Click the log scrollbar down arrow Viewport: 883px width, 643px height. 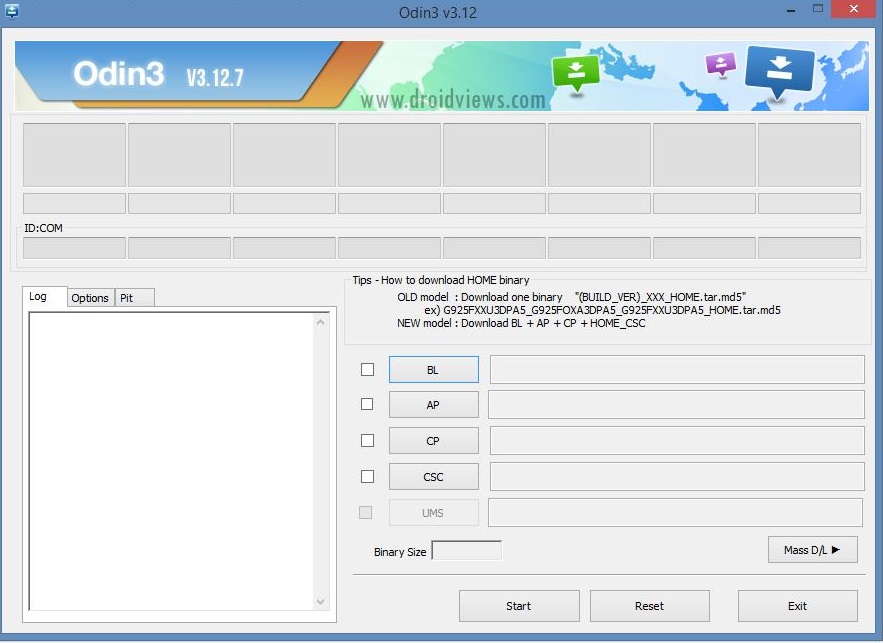click(x=320, y=602)
